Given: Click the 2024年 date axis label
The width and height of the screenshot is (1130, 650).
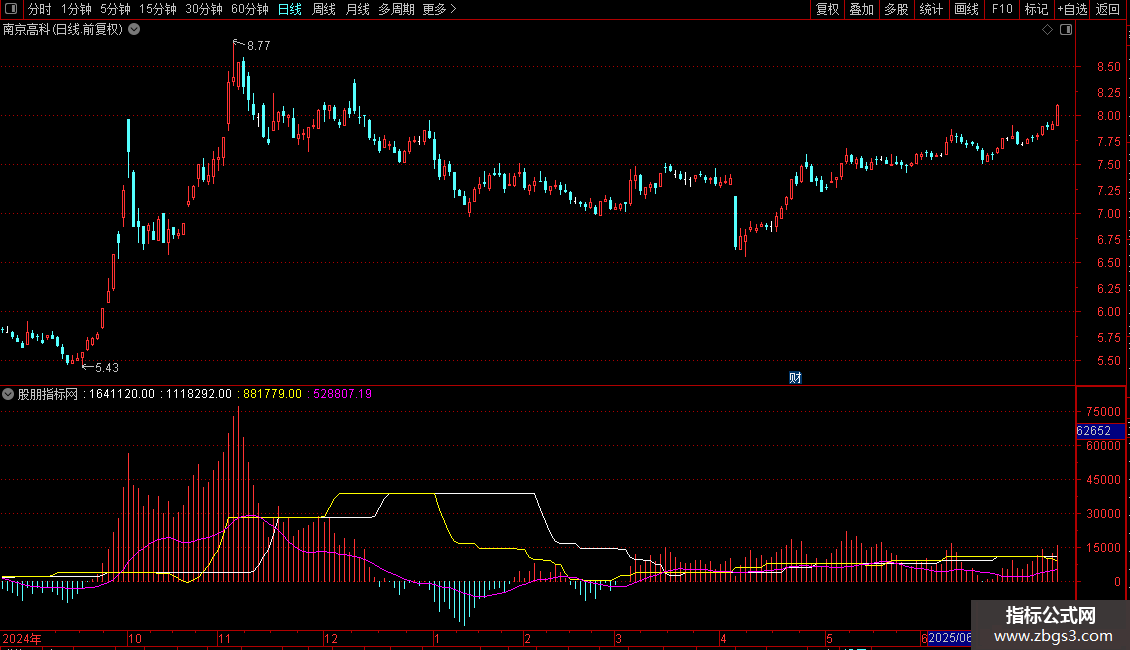Looking at the screenshot, I should click(x=22, y=638).
